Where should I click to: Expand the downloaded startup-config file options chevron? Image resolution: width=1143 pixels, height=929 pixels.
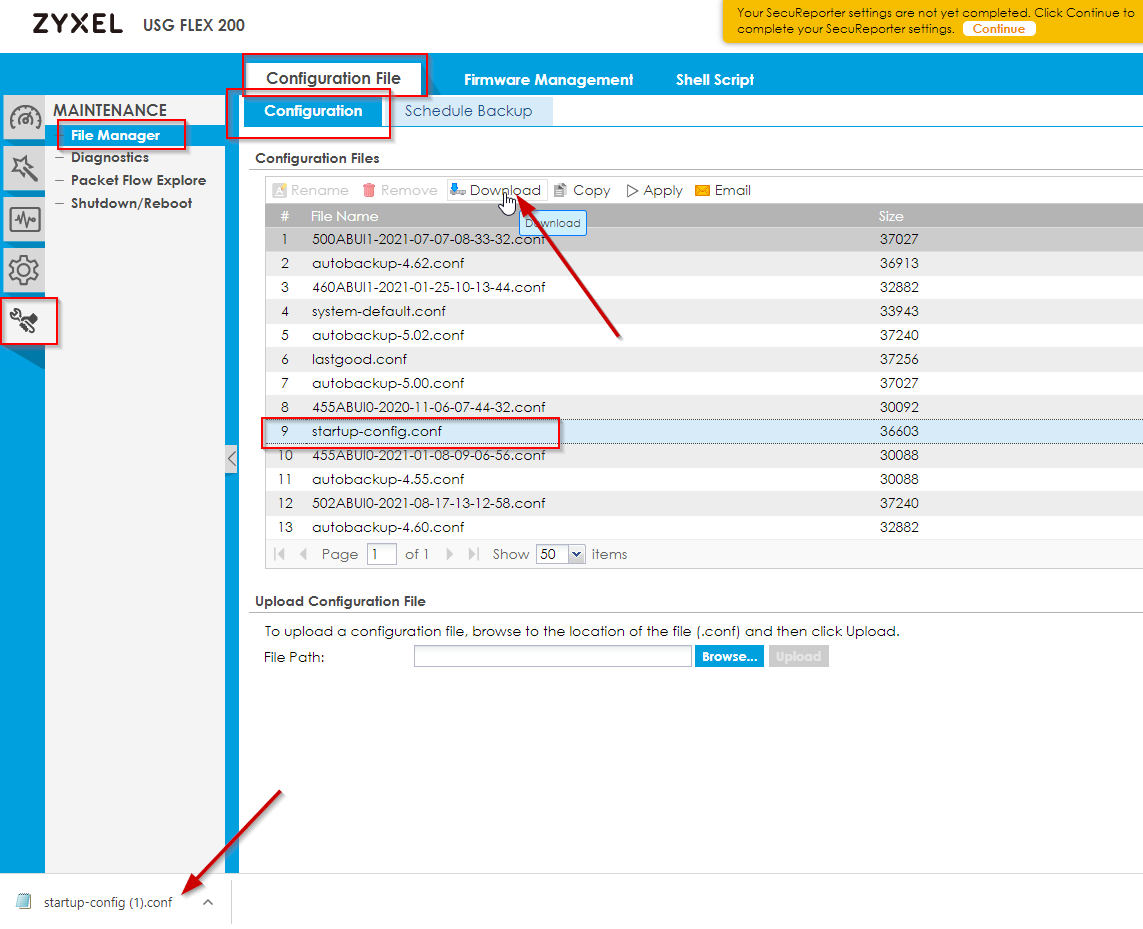[208, 902]
